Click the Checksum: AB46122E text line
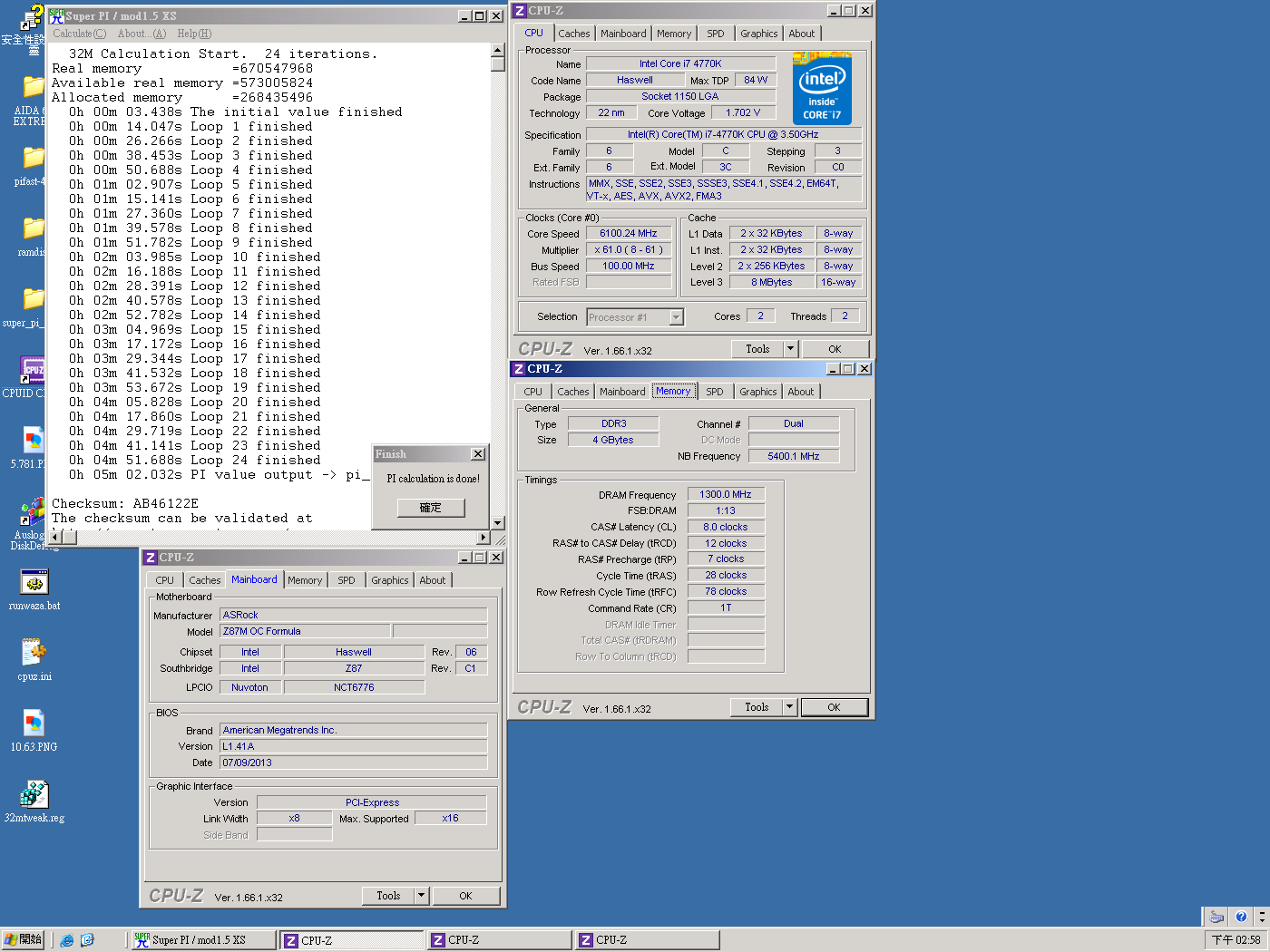The image size is (1270, 952). 125,504
